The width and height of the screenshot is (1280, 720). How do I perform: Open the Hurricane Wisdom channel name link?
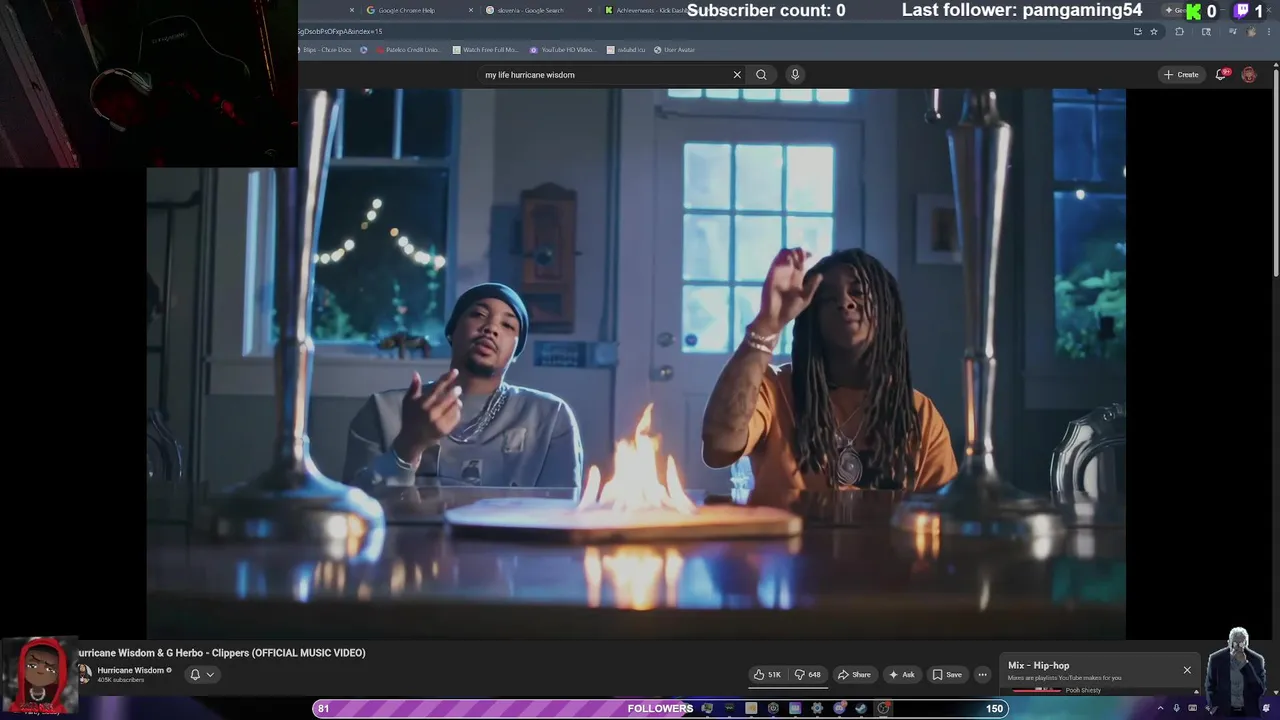(x=130, y=670)
